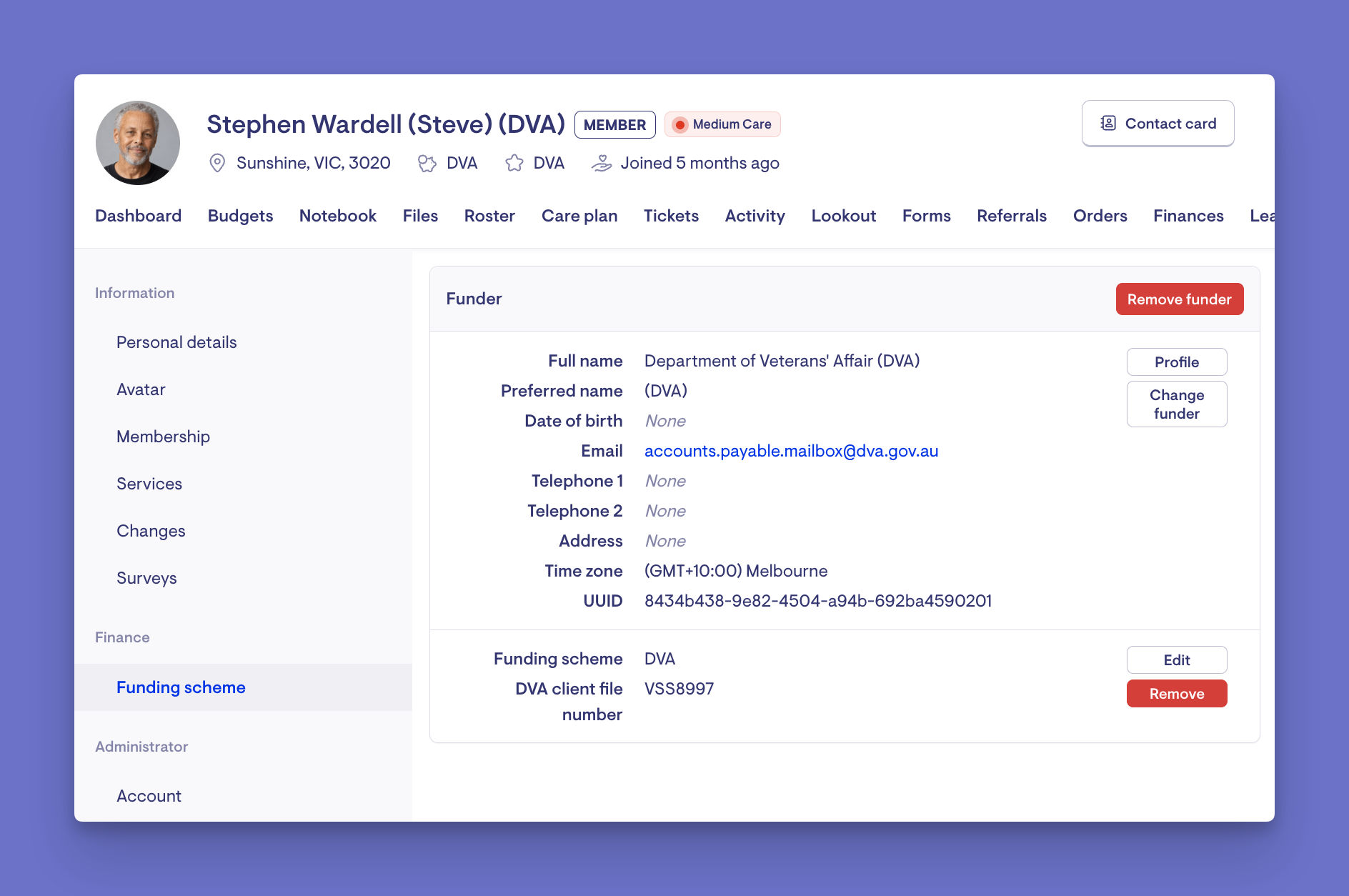Switch to the Care plan tab
1349x896 pixels.
(579, 216)
